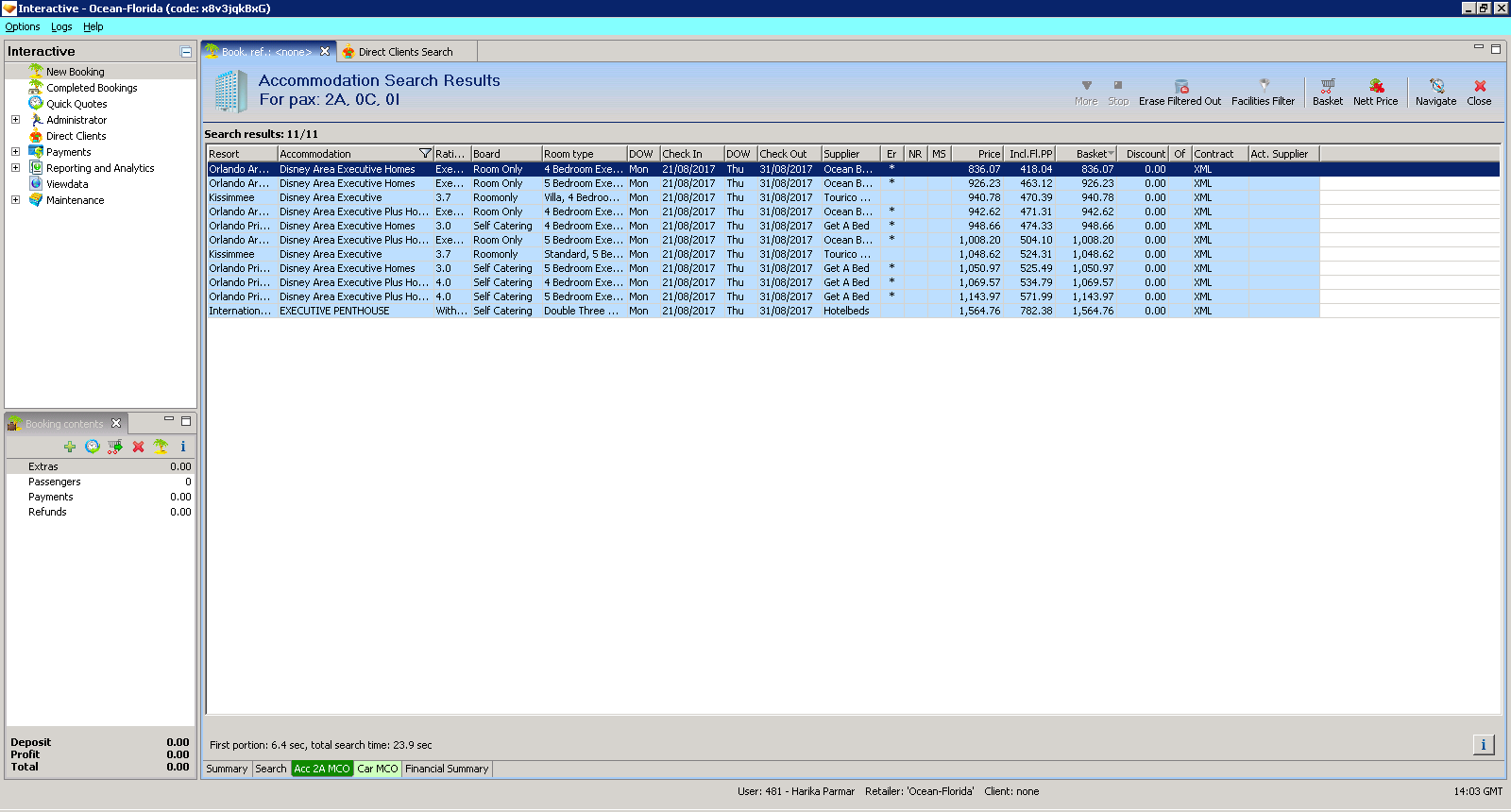Maximize the Booking contents panel
This screenshot has width=1511, height=812.
(x=186, y=421)
